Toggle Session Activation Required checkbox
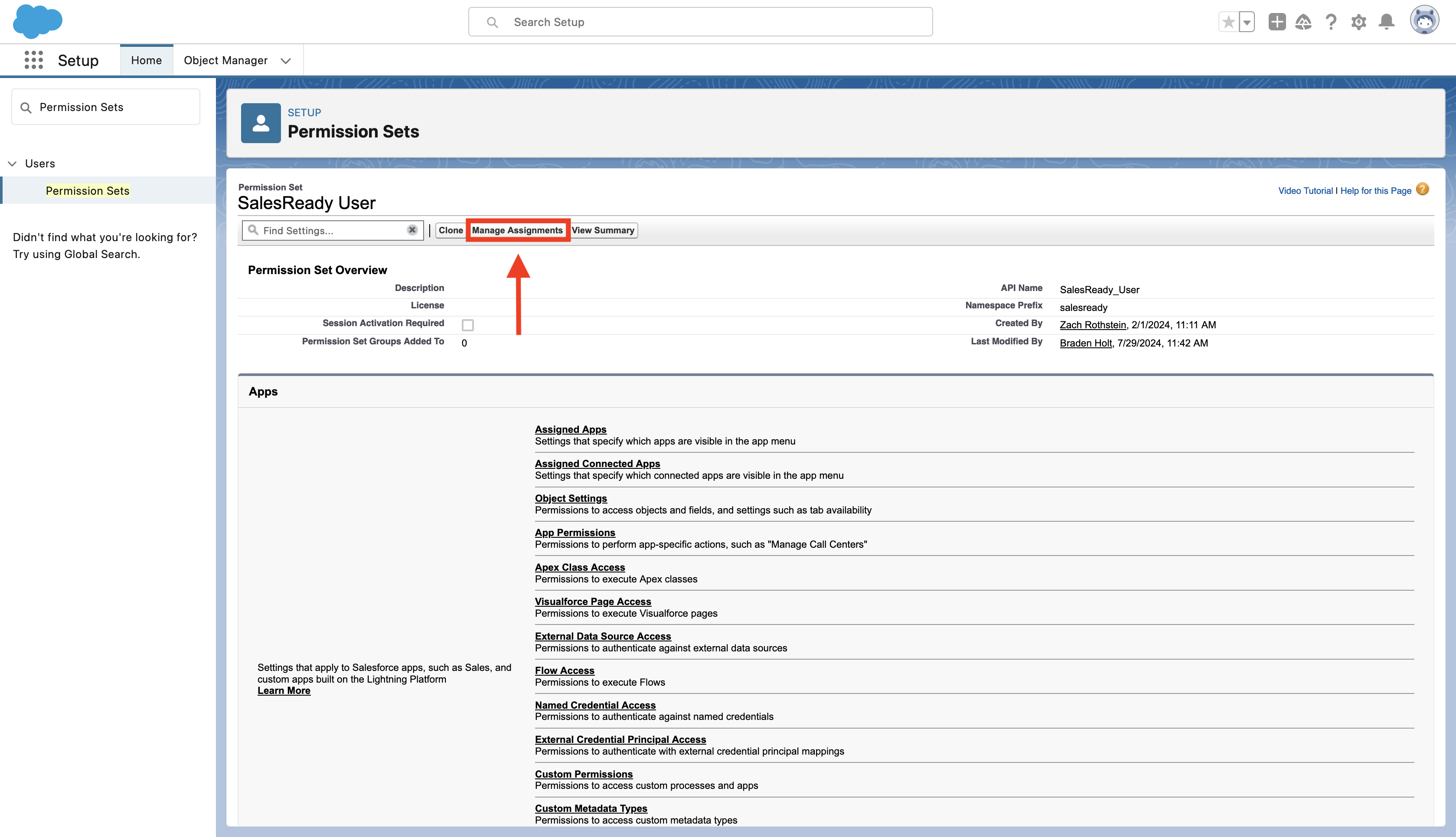1456x837 pixels. (468, 325)
